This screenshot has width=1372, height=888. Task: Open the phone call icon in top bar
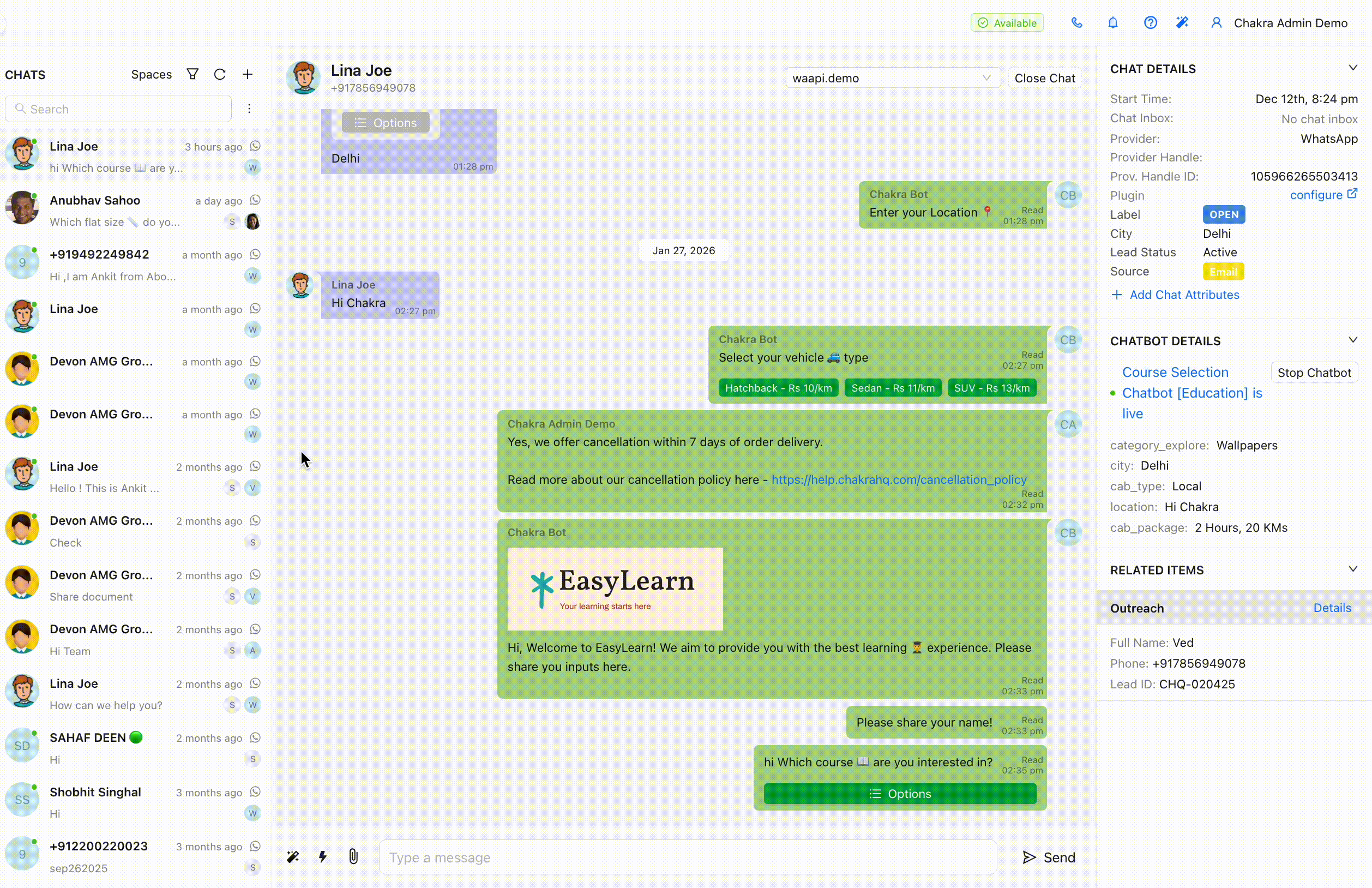(x=1076, y=23)
